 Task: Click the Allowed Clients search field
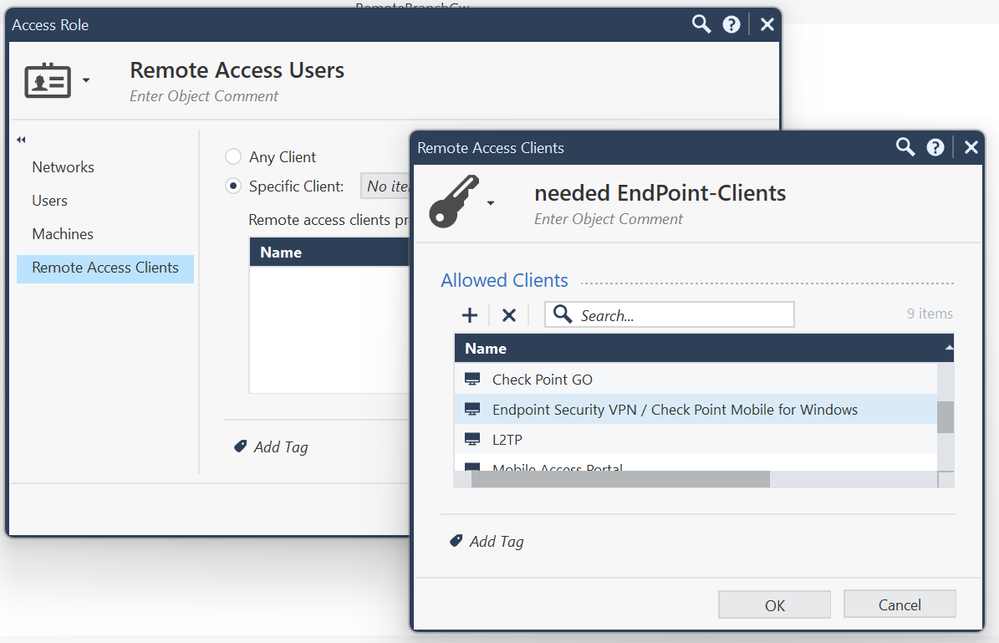tap(669, 315)
